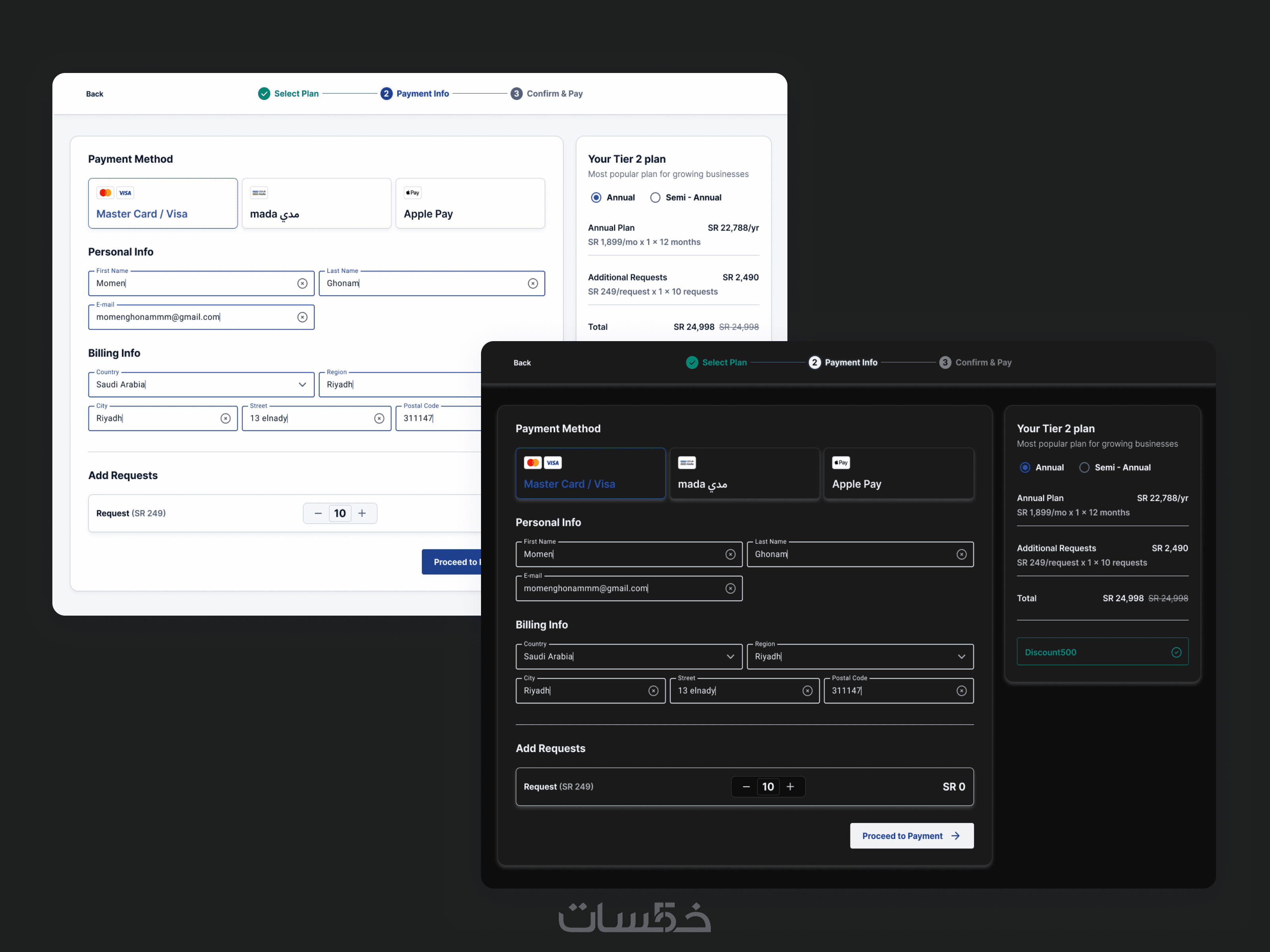
Task: Clear the Last Name field in dark form
Action: 961,554
